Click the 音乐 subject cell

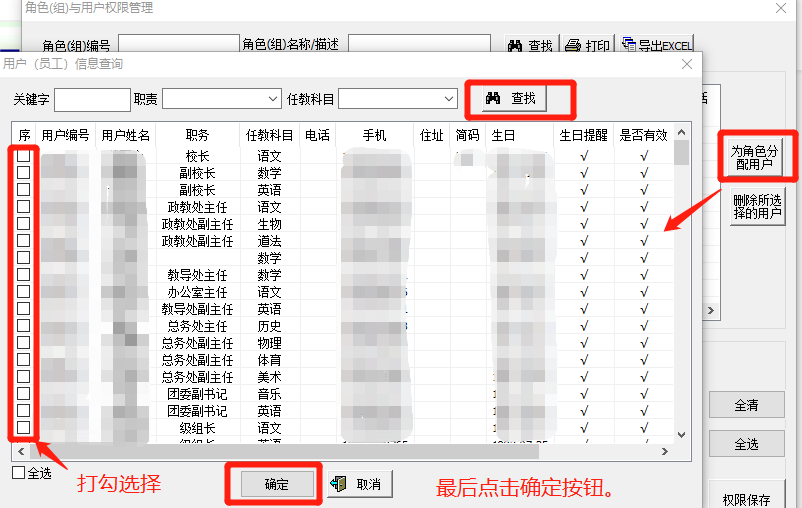click(270, 394)
